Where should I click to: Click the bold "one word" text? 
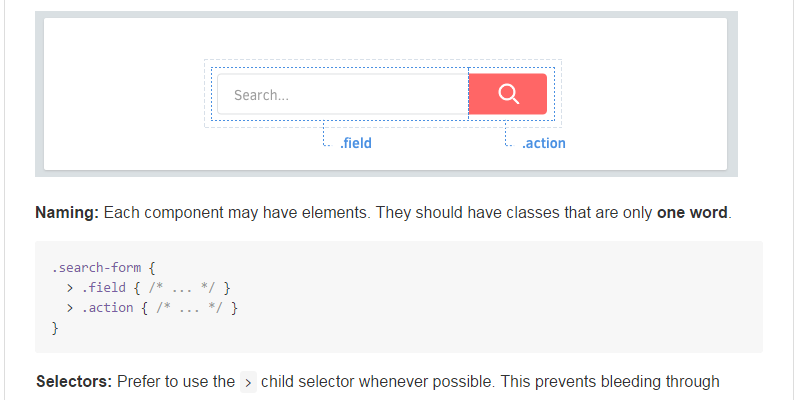(693, 213)
